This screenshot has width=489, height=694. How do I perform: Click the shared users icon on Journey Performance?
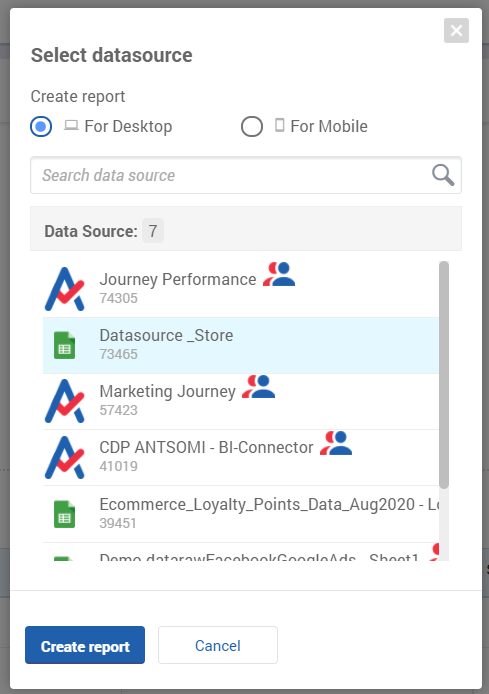(x=279, y=274)
